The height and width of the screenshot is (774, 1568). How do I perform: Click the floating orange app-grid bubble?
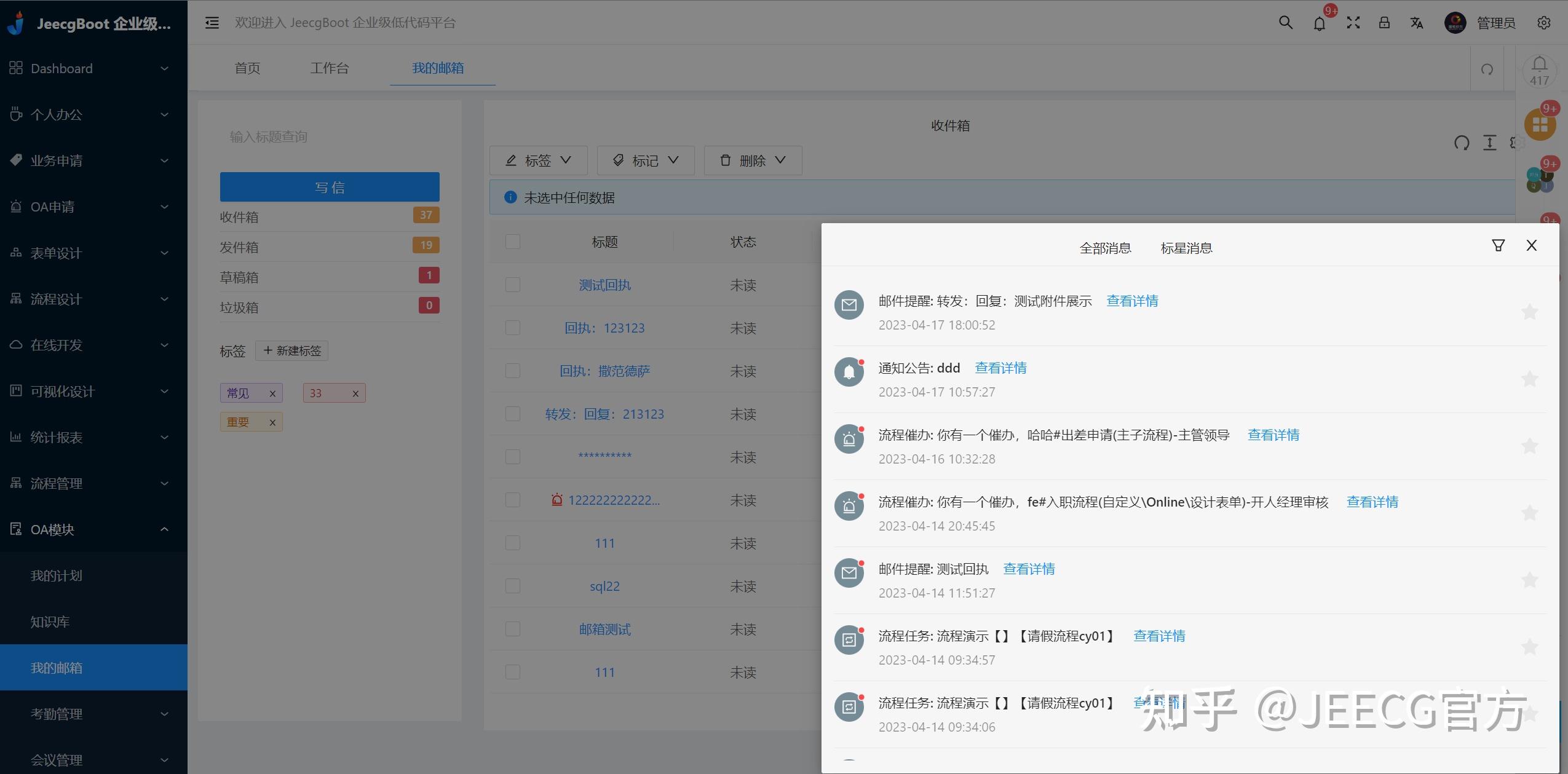click(1540, 124)
